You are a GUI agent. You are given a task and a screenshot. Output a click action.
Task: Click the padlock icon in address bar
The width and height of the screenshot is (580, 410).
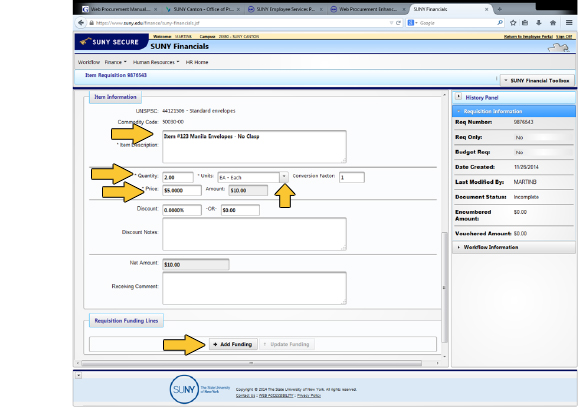[x=91, y=23]
